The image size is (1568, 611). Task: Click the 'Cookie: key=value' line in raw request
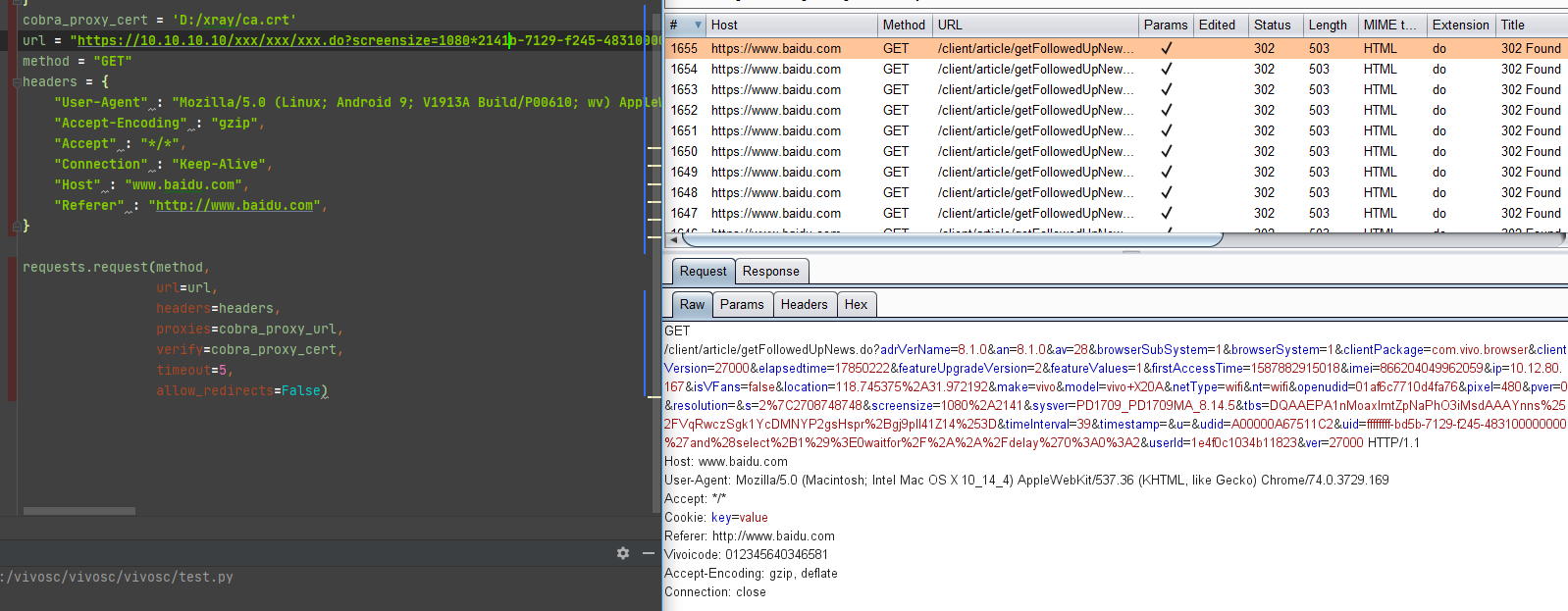point(716,517)
